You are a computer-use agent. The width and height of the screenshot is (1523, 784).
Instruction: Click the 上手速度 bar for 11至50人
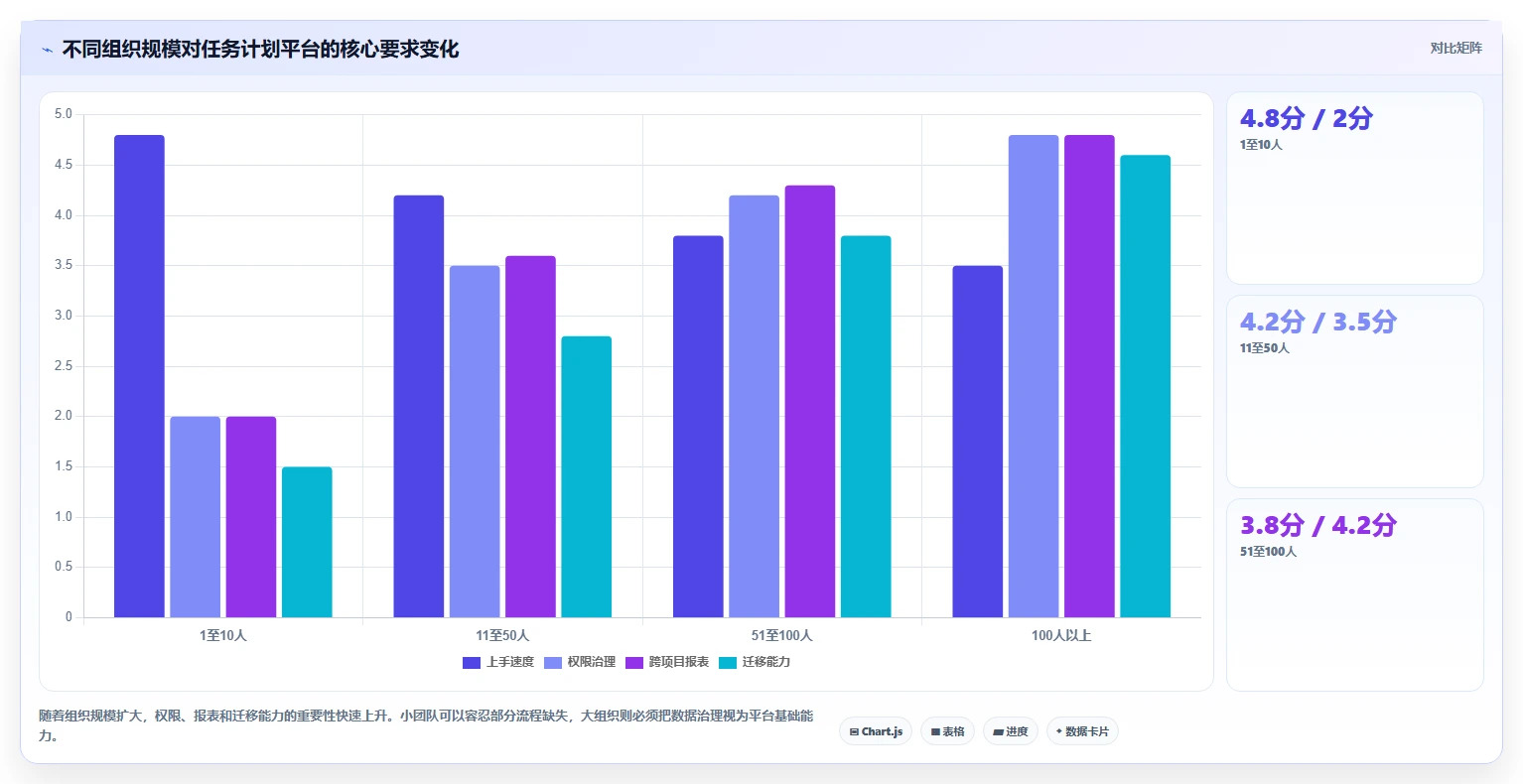click(419, 406)
